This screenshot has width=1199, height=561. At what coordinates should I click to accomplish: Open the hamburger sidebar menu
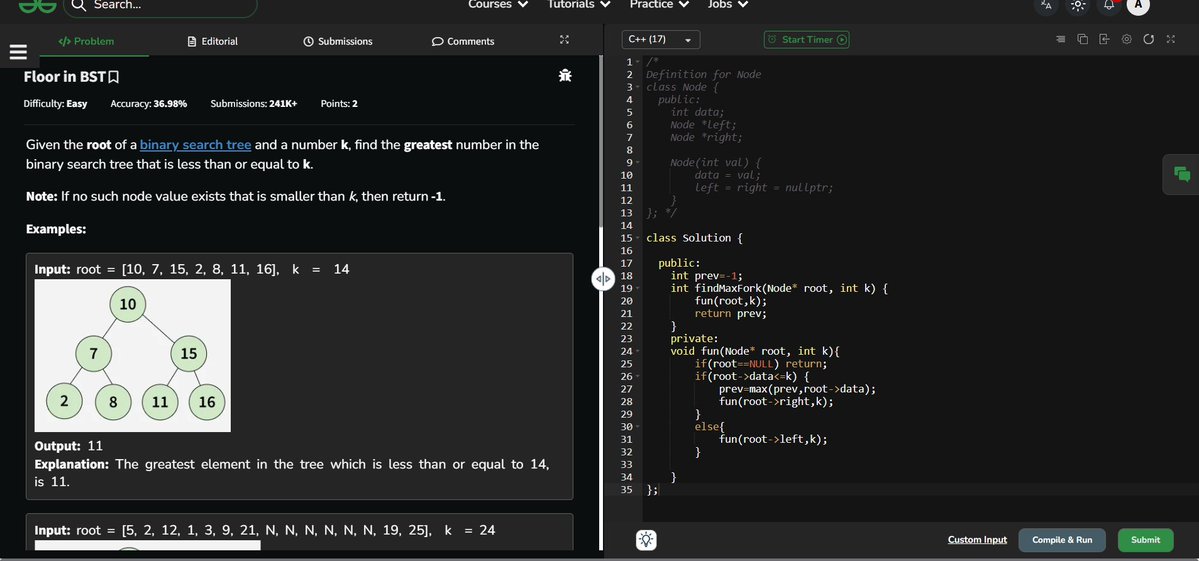18,52
